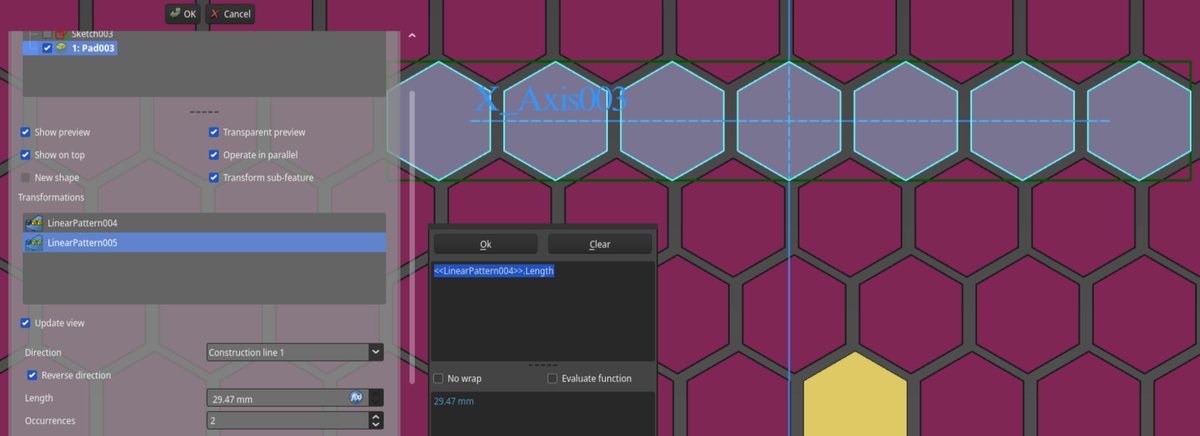
Task: Confirm the expression with the Ok button
Action: [485, 244]
